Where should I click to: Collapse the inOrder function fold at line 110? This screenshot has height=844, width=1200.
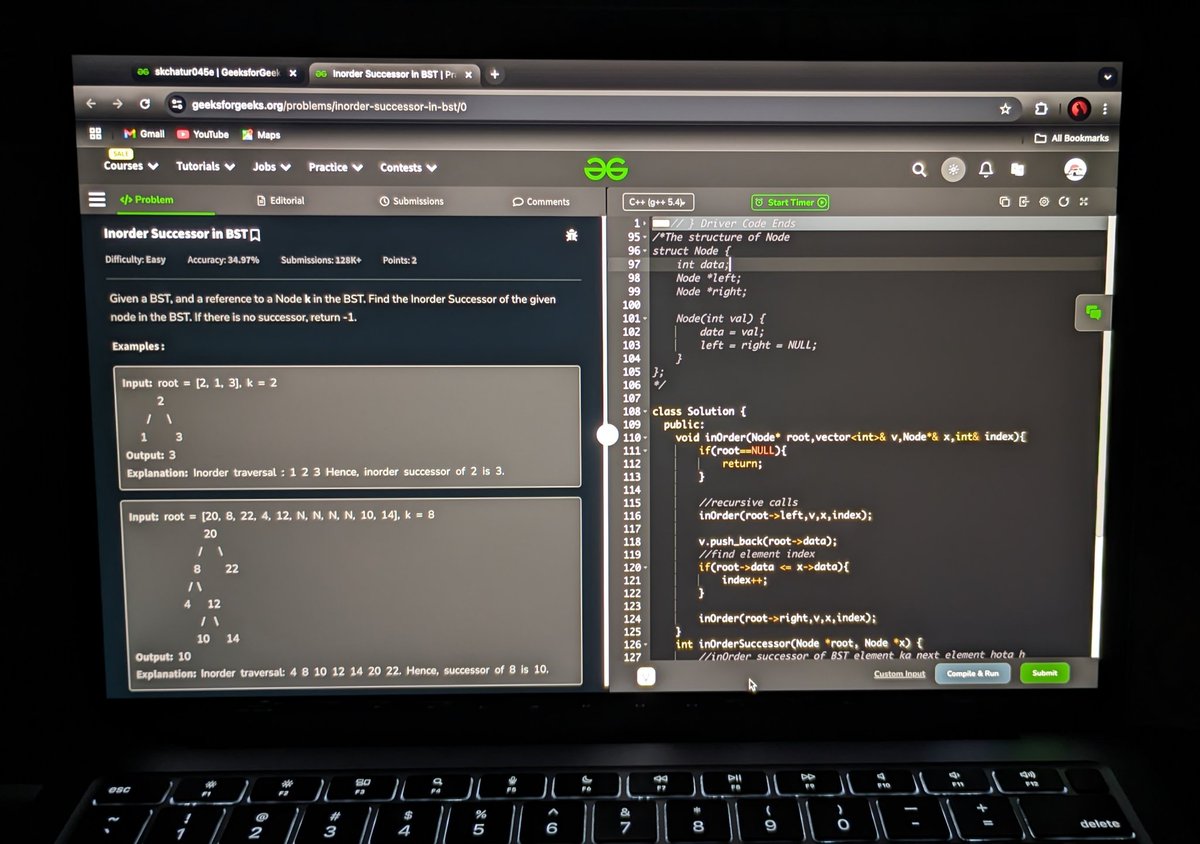tap(646, 438)
